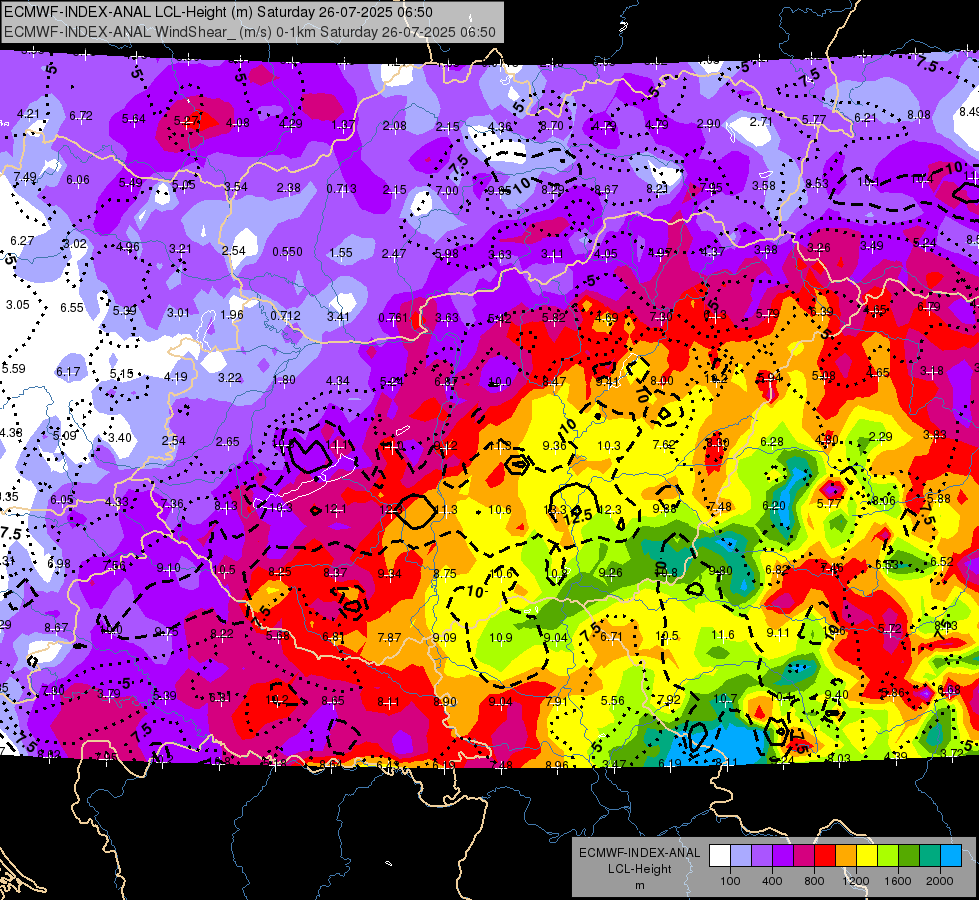979x900 pixels.
Task: Click the 4.21 wind shear value
Action: tap(28, 114)
